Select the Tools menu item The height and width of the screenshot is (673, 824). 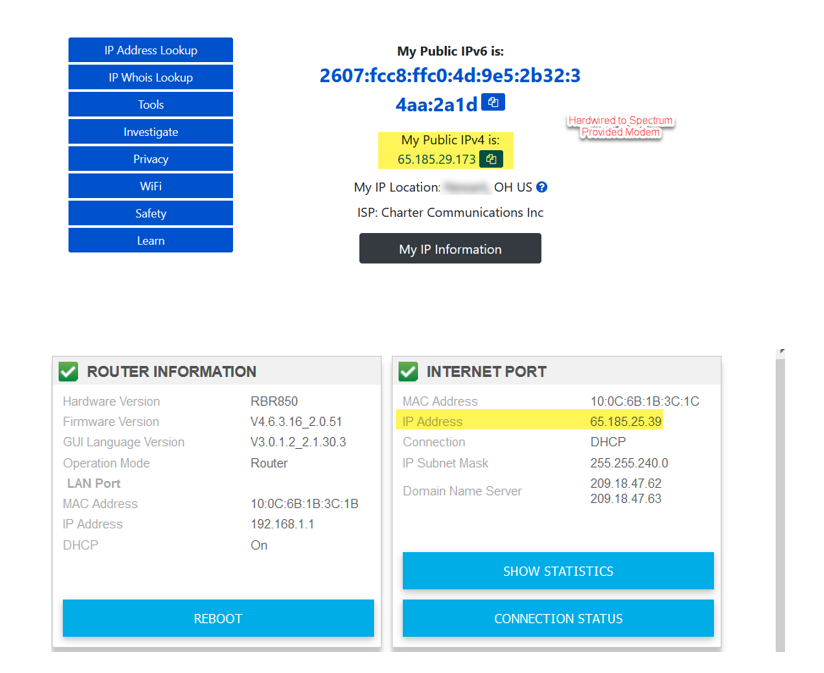coord(150,104)
